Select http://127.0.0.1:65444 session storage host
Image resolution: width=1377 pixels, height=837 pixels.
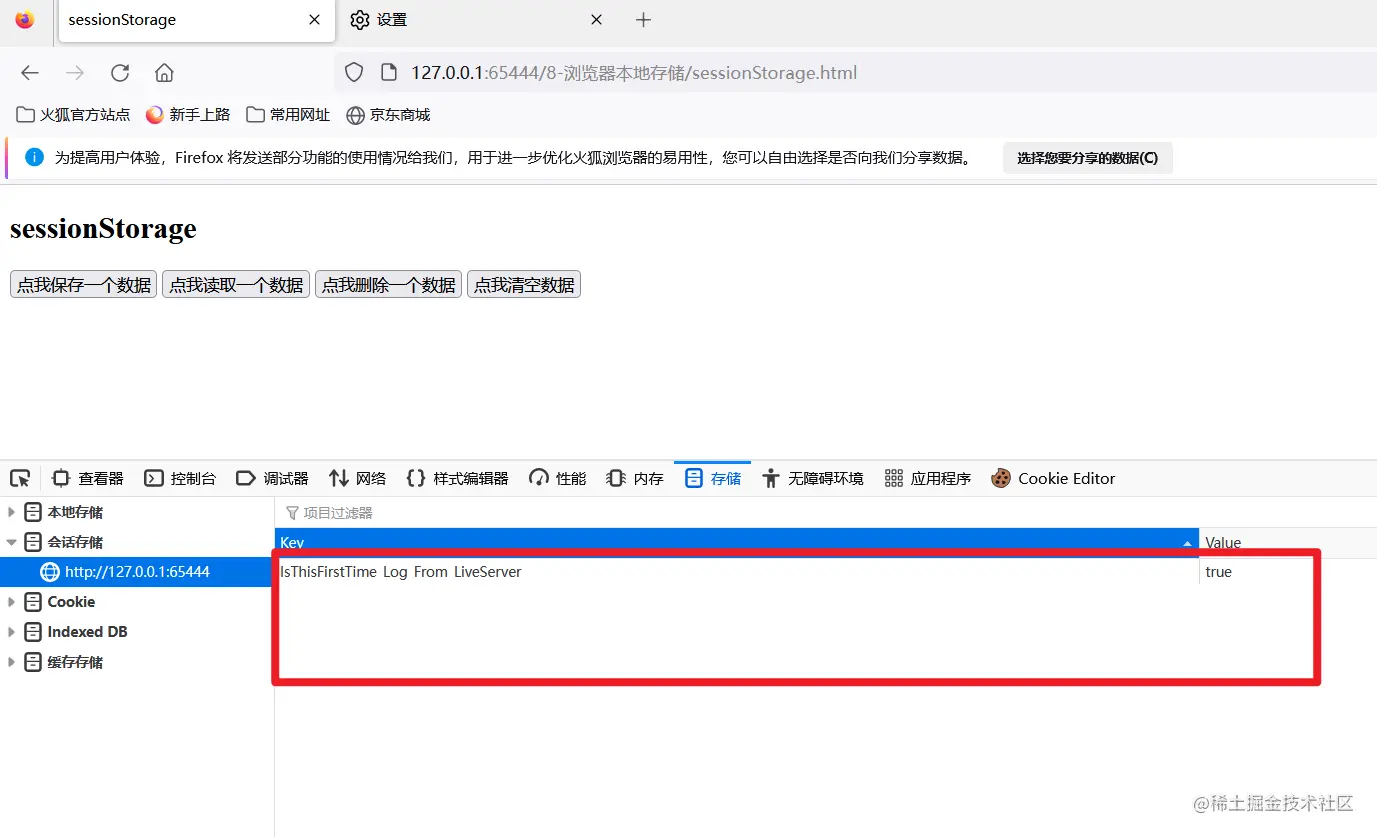pos(137,572)
